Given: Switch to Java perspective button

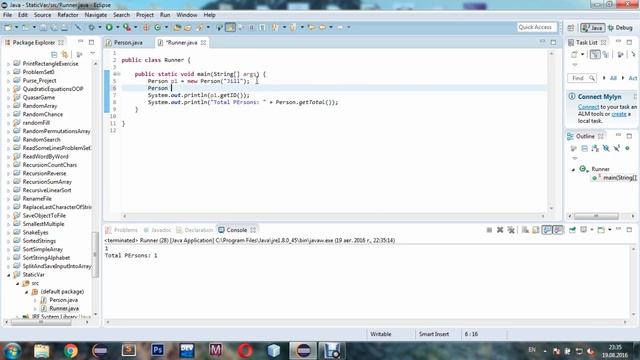Looking at the screenshot, I should point(593,27).
